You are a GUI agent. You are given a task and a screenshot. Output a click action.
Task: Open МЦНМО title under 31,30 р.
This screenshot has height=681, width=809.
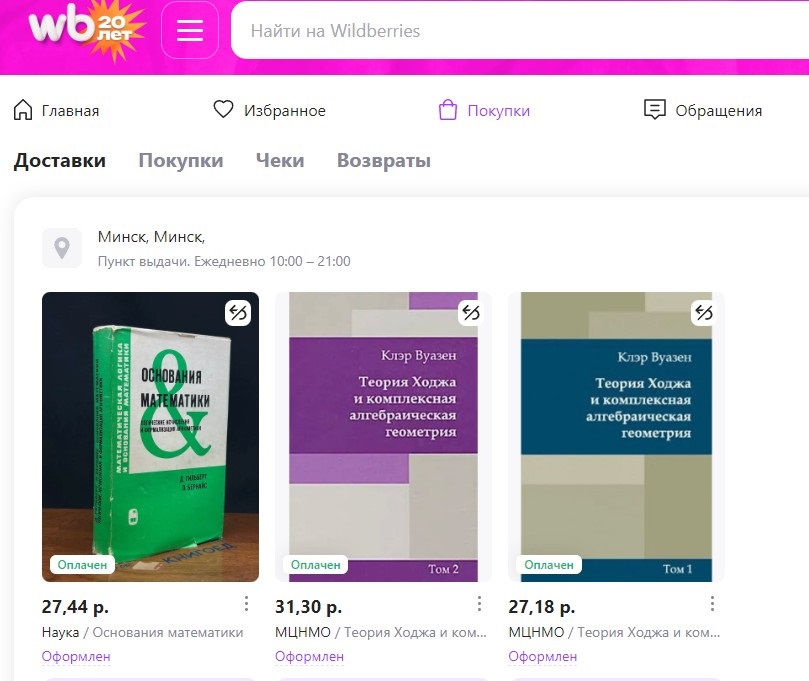[381, 633]
